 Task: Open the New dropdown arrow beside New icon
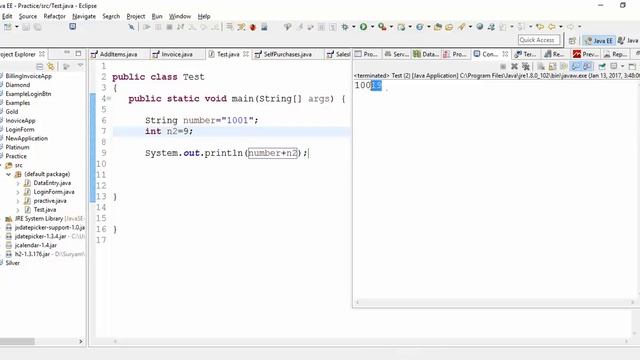17,27
